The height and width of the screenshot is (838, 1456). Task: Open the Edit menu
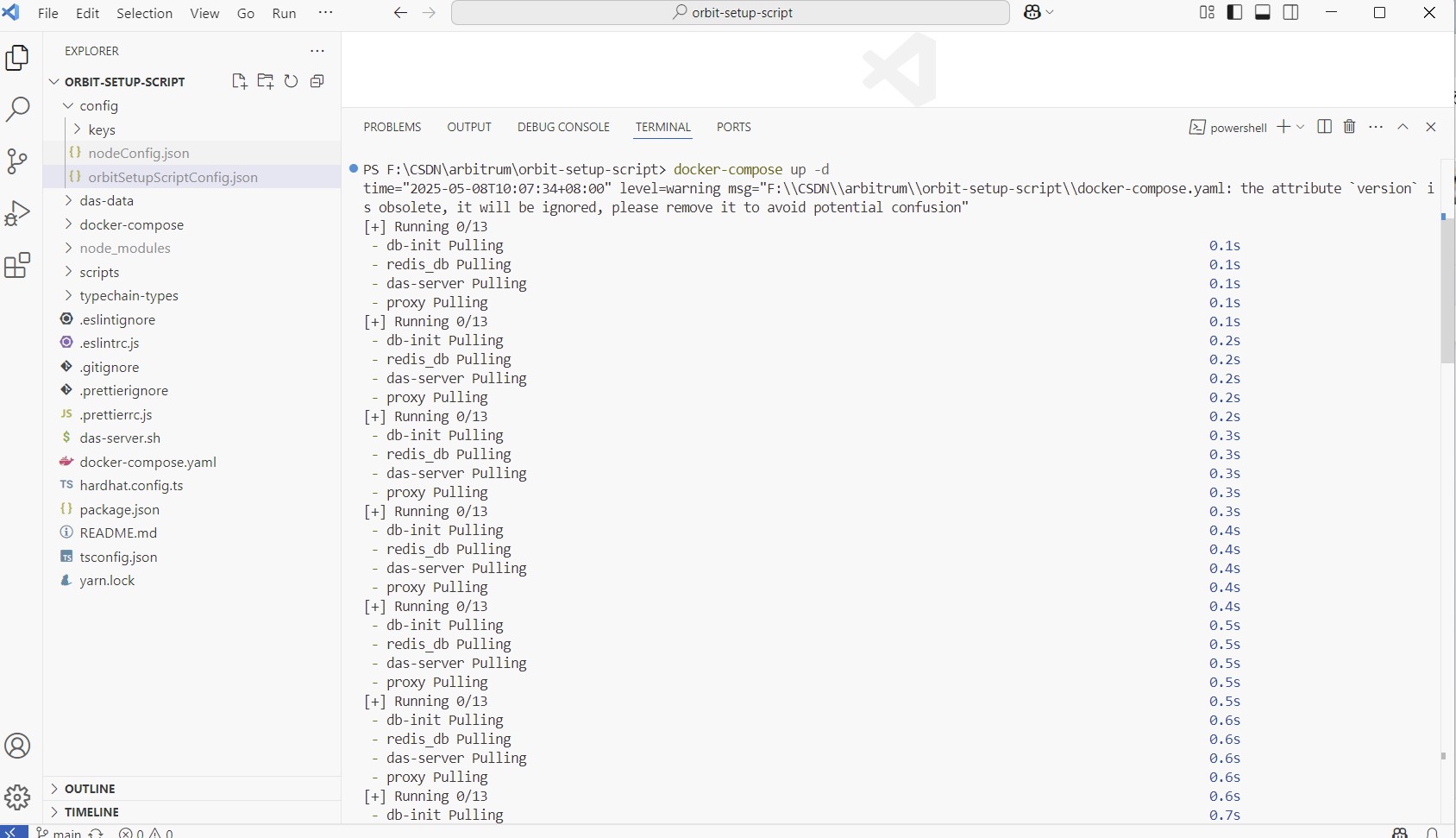click(x=87, y=13)
